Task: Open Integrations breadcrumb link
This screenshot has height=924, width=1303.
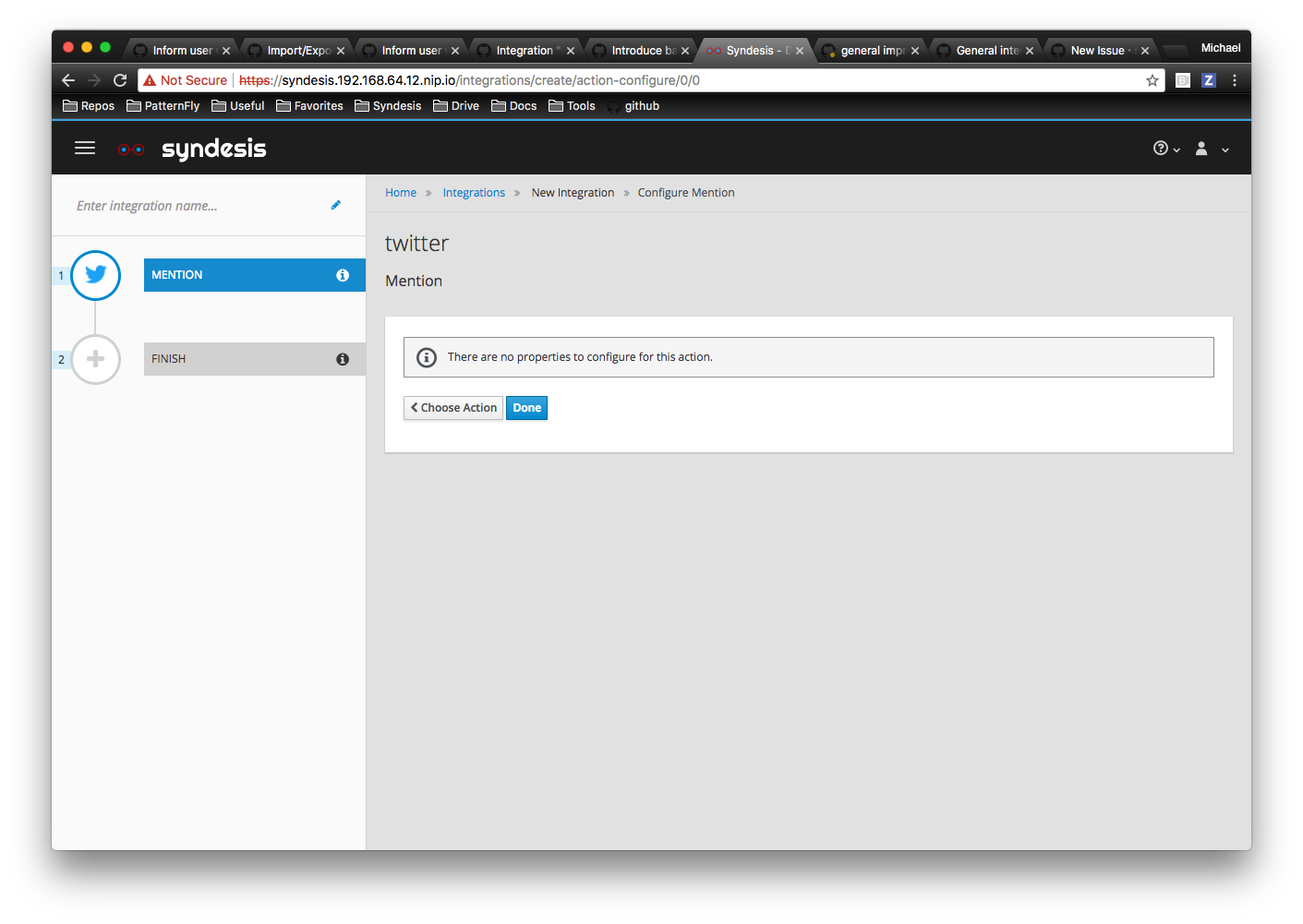Action: tap(474, 193)
